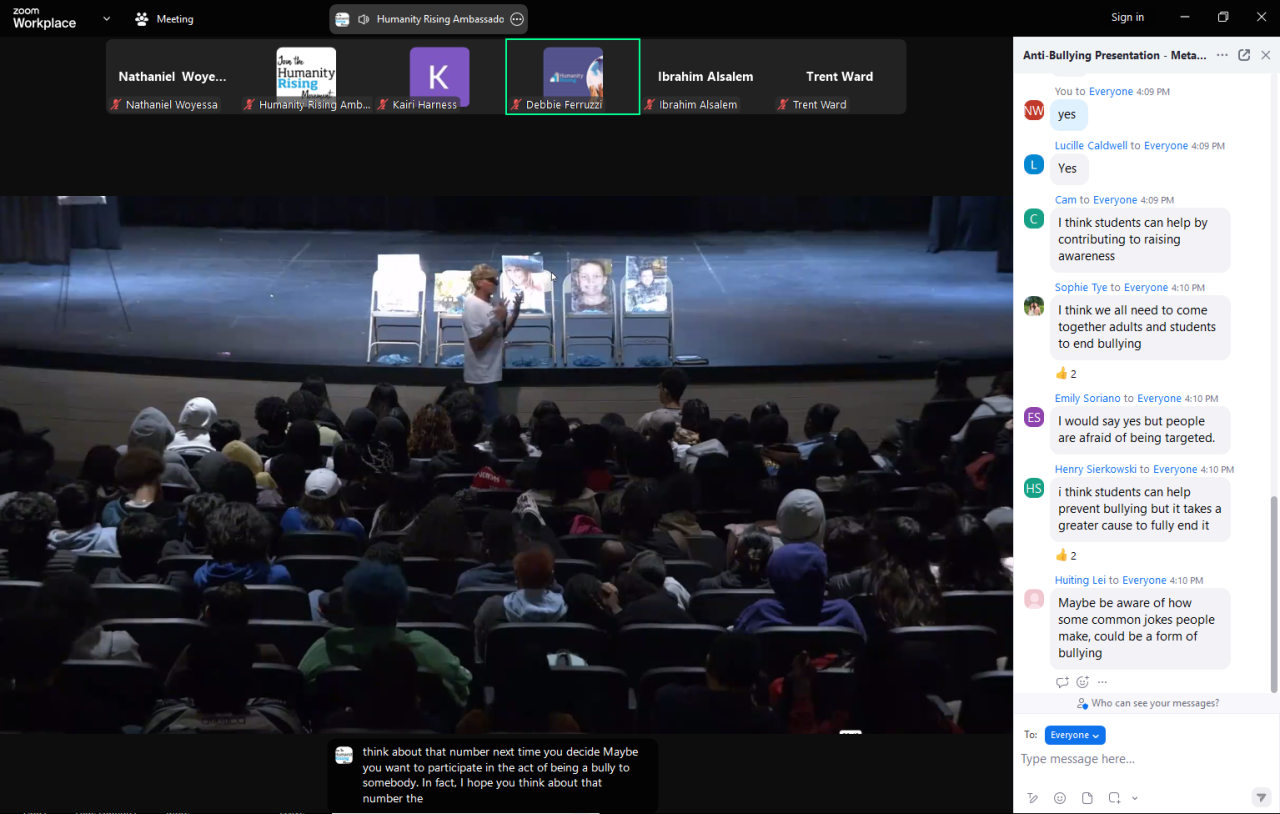
Task: Open the text formatting tool in chat
Action: pos(1034,798)
